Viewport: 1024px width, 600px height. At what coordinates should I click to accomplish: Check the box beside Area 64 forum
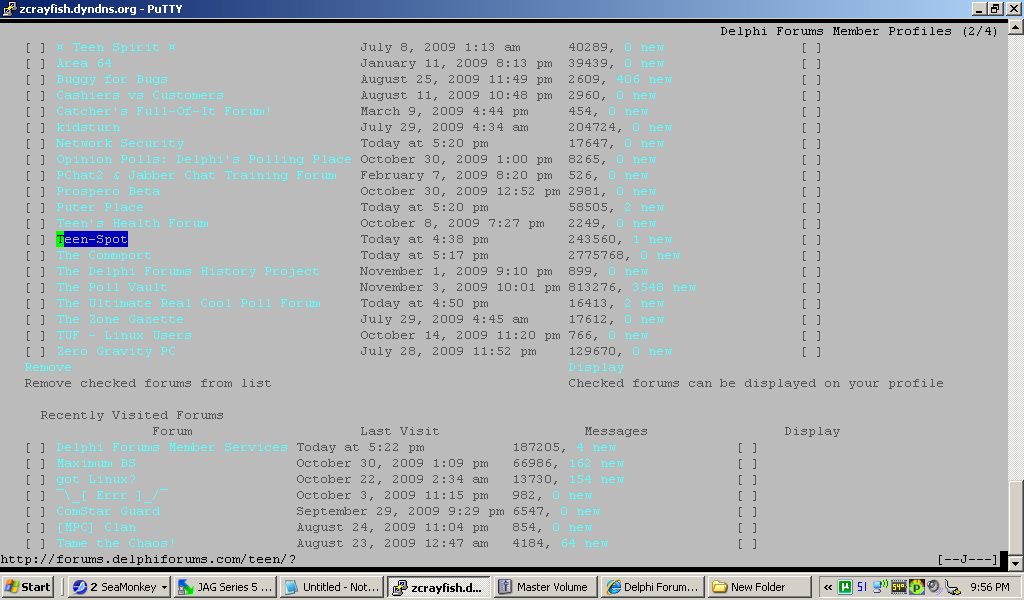tap(35, 64)
